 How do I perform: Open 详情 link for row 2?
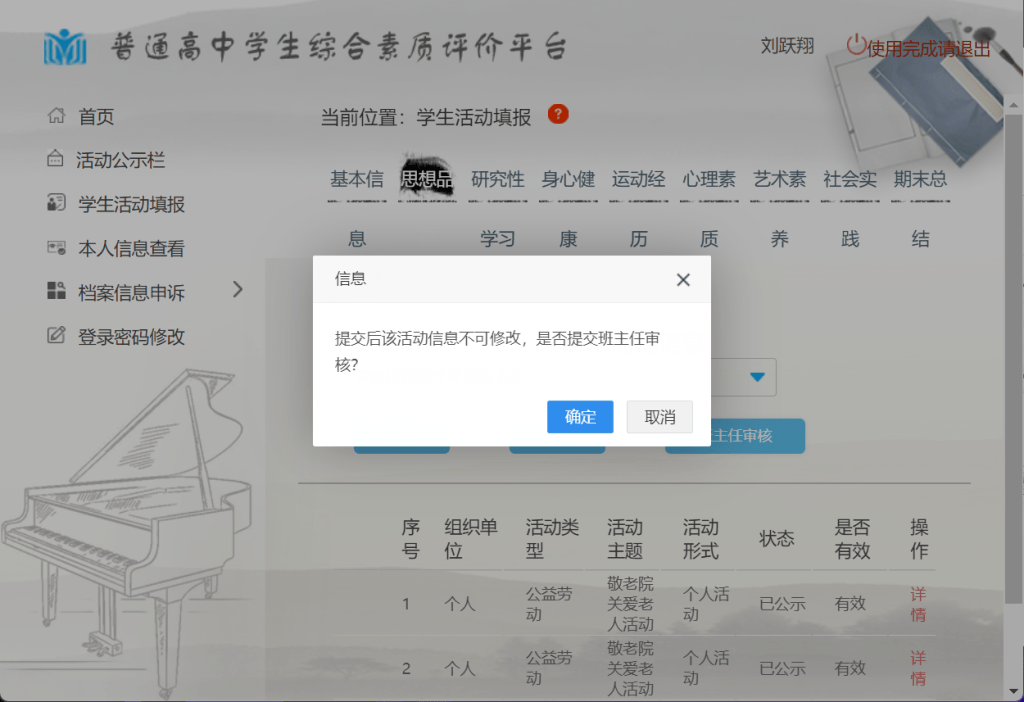tap(918, 668)
